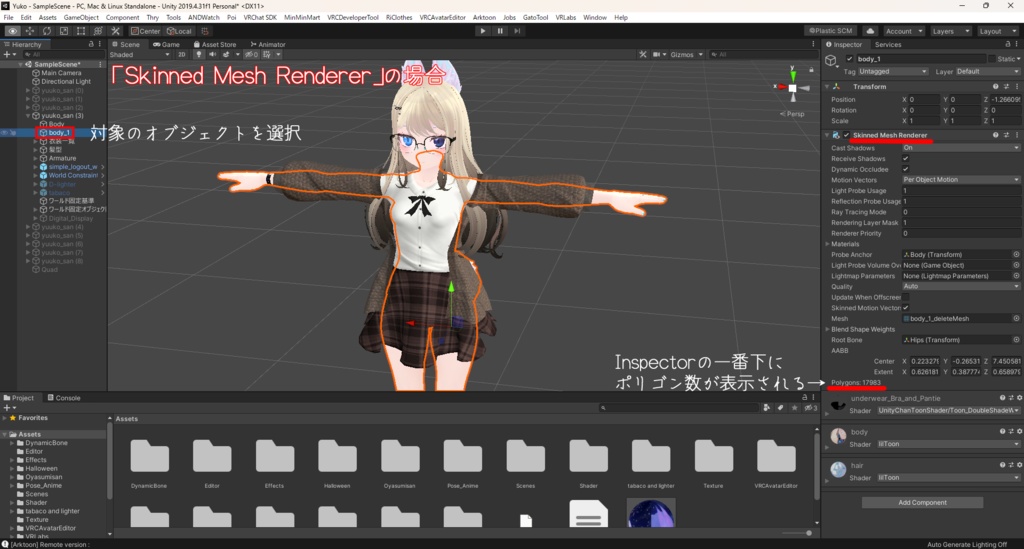Click the Skinned Mesh Renderer help icon
Image resolution: width=1024 pixels, height=549 pixels.
click(995, 135)
